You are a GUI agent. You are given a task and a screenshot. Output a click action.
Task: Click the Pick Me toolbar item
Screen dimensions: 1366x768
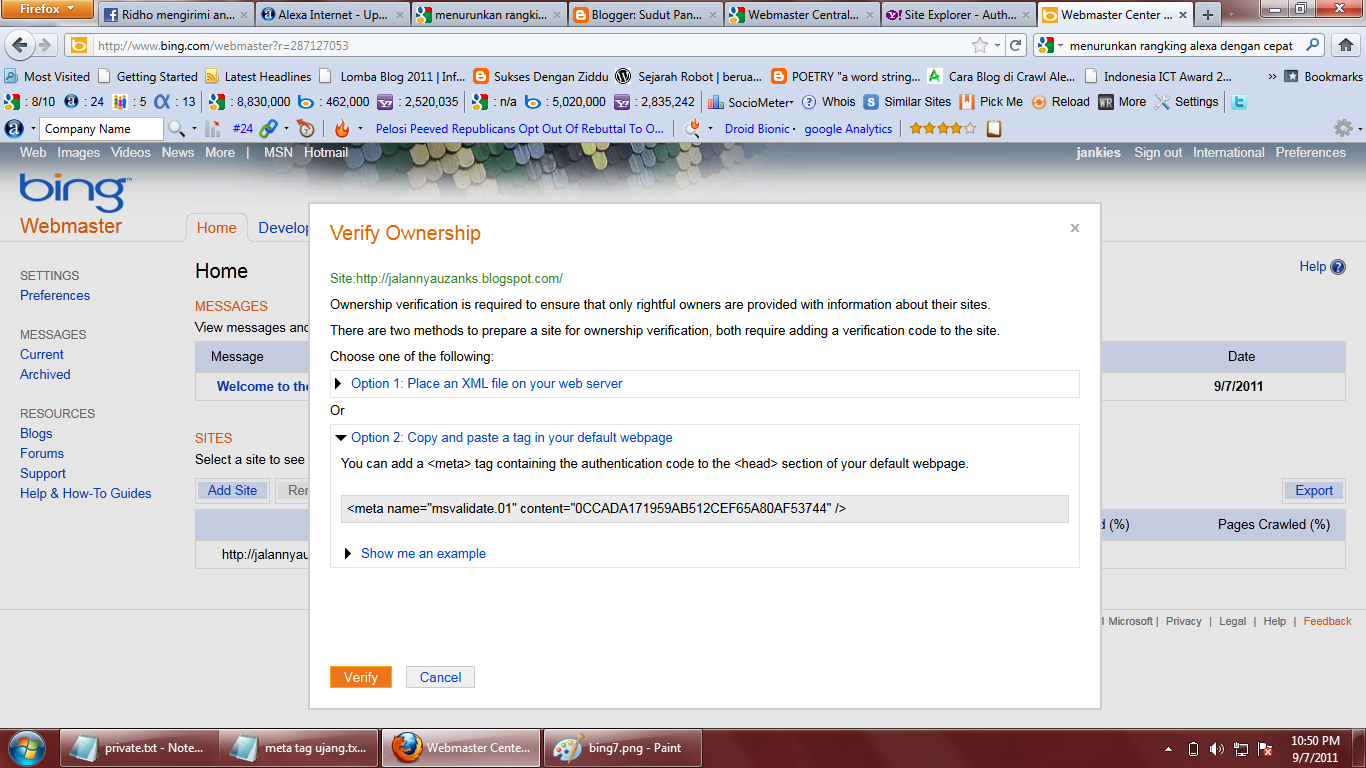pyautogui.click(x=991, y=102)
